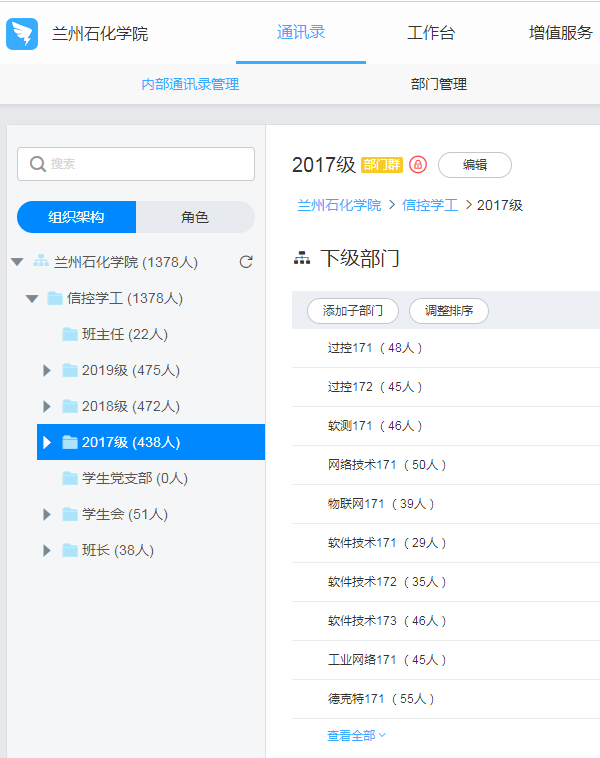Click the red lock icon beside 部门群
The image size is (600, 758).
pos(418,165)
